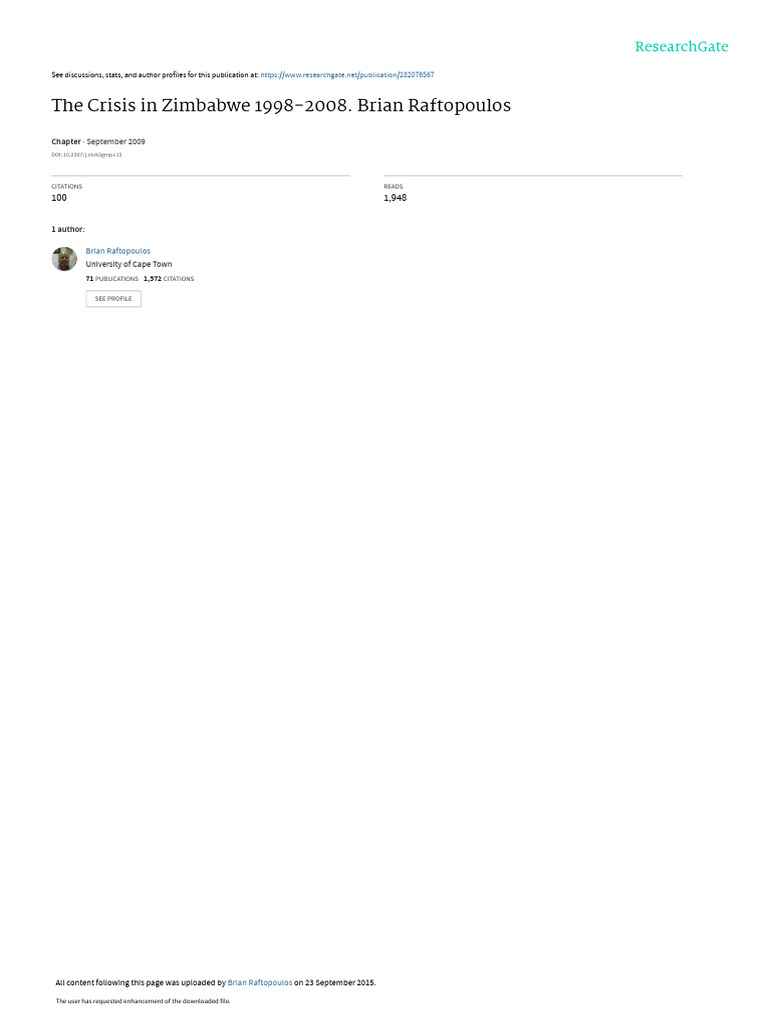Screen dimensions: 768x1024
Task: Click the Brian Raftopoulos uploader link in the footer
Action: [x=260, y=982]
